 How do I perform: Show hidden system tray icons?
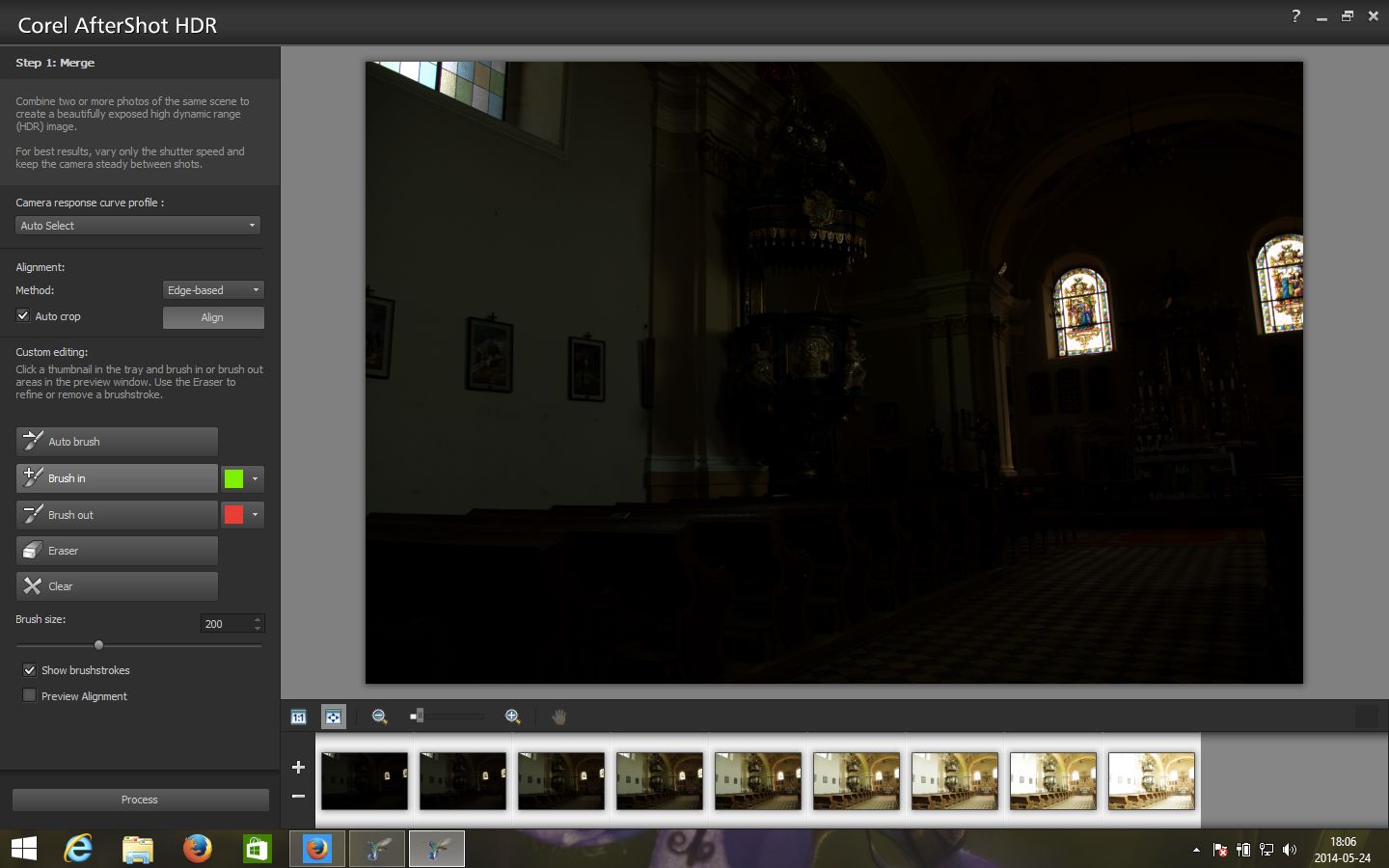pos(1196,850)
